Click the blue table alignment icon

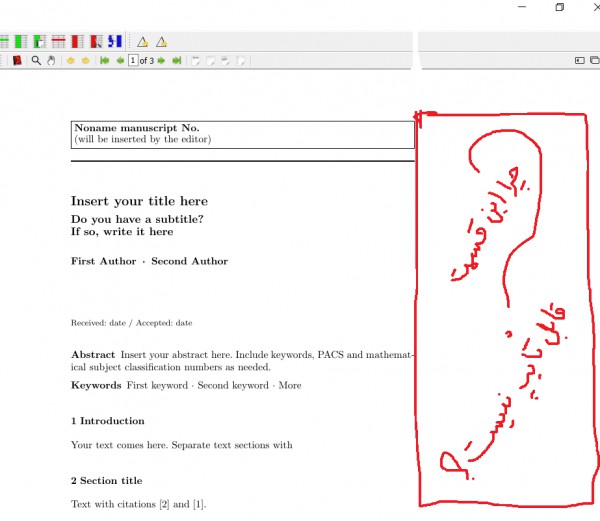(114, 42)
